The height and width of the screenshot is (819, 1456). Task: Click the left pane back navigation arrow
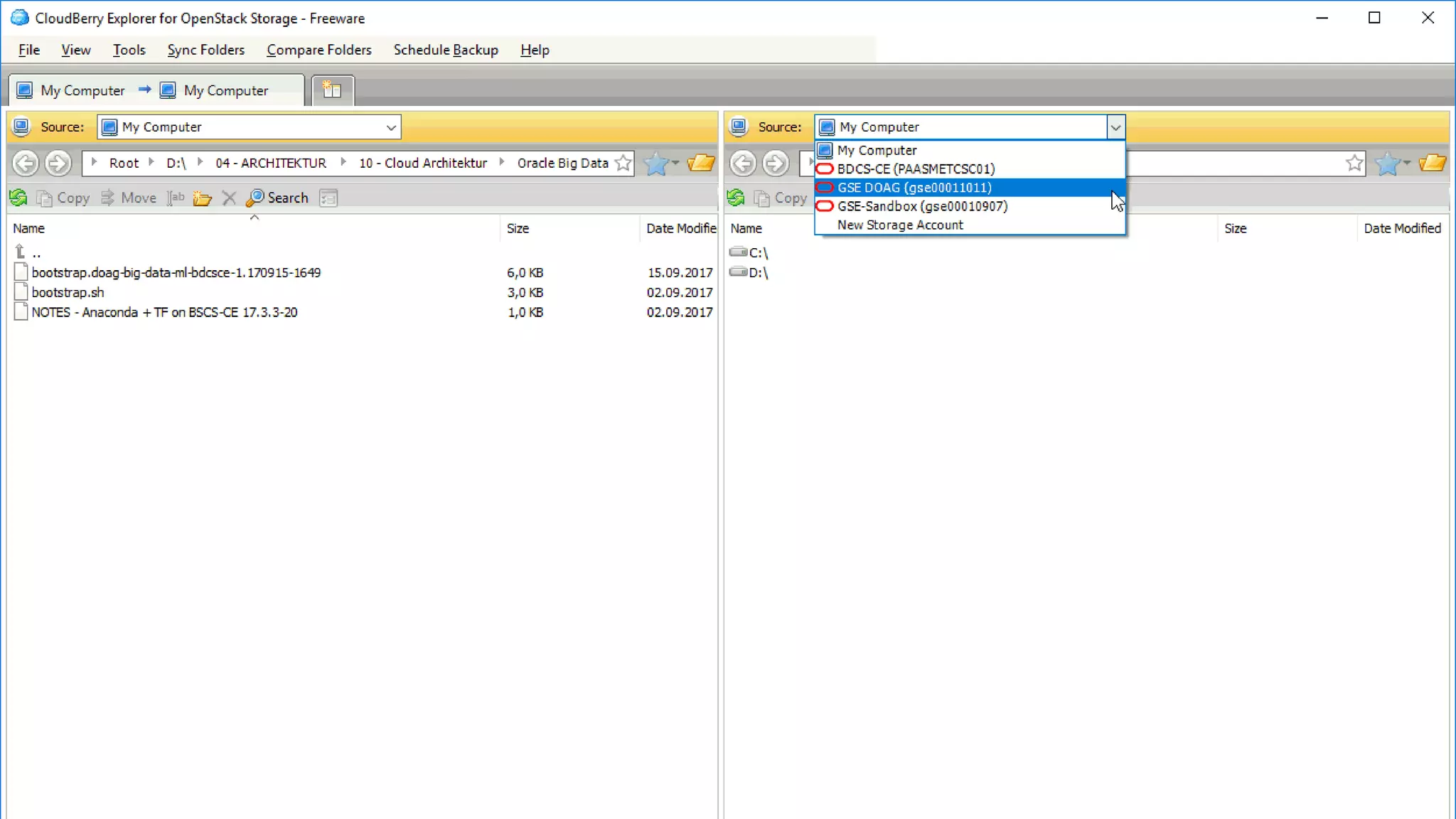(26, 164)
